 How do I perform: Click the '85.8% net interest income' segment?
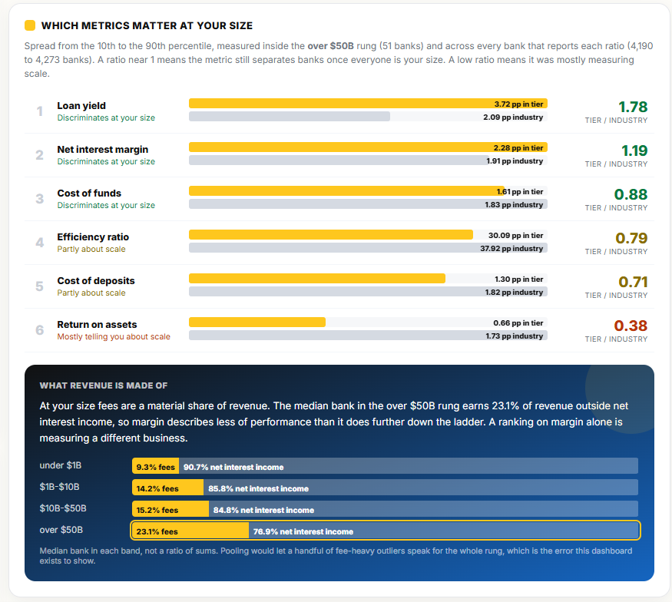click(x=420, y=487)
